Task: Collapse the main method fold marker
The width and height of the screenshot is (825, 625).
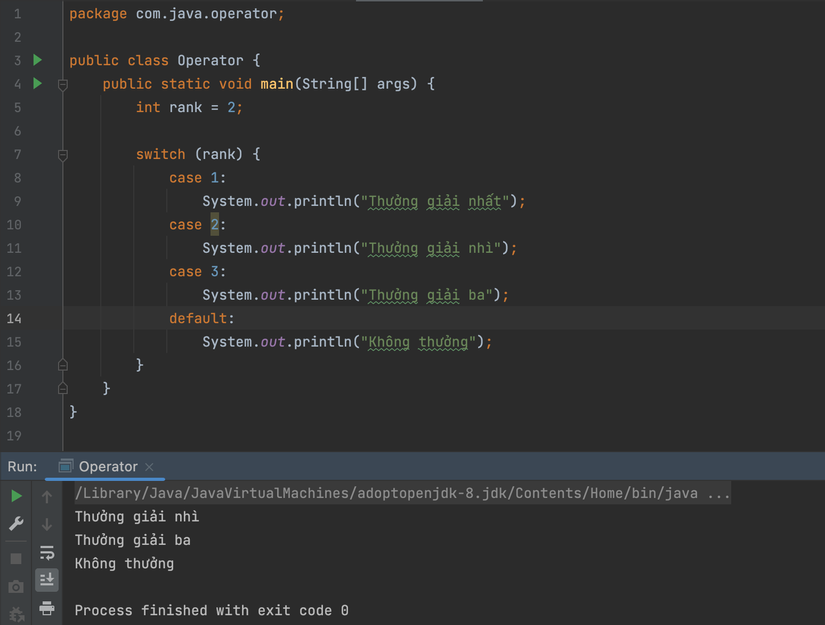Action: (x=63, y=84)
